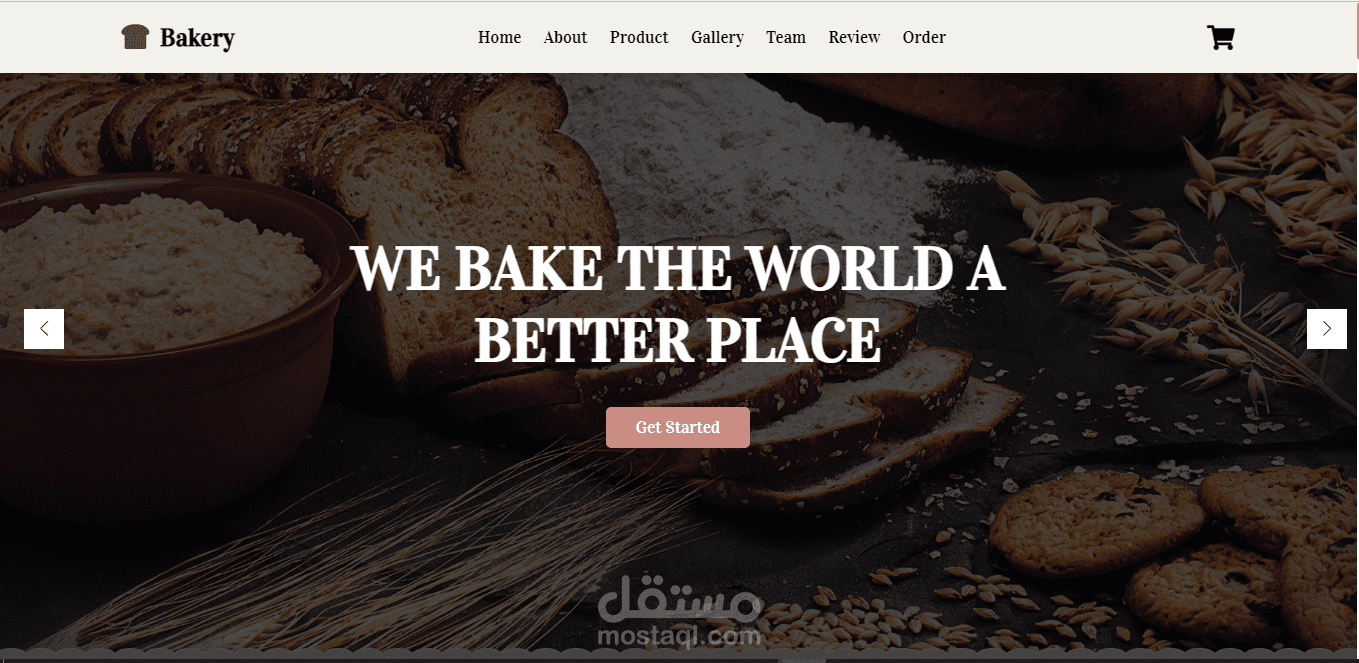Screen dimensions: 1359x663
Task: Click the bread loaf logo icon
Action: click(x=135, y=37)
